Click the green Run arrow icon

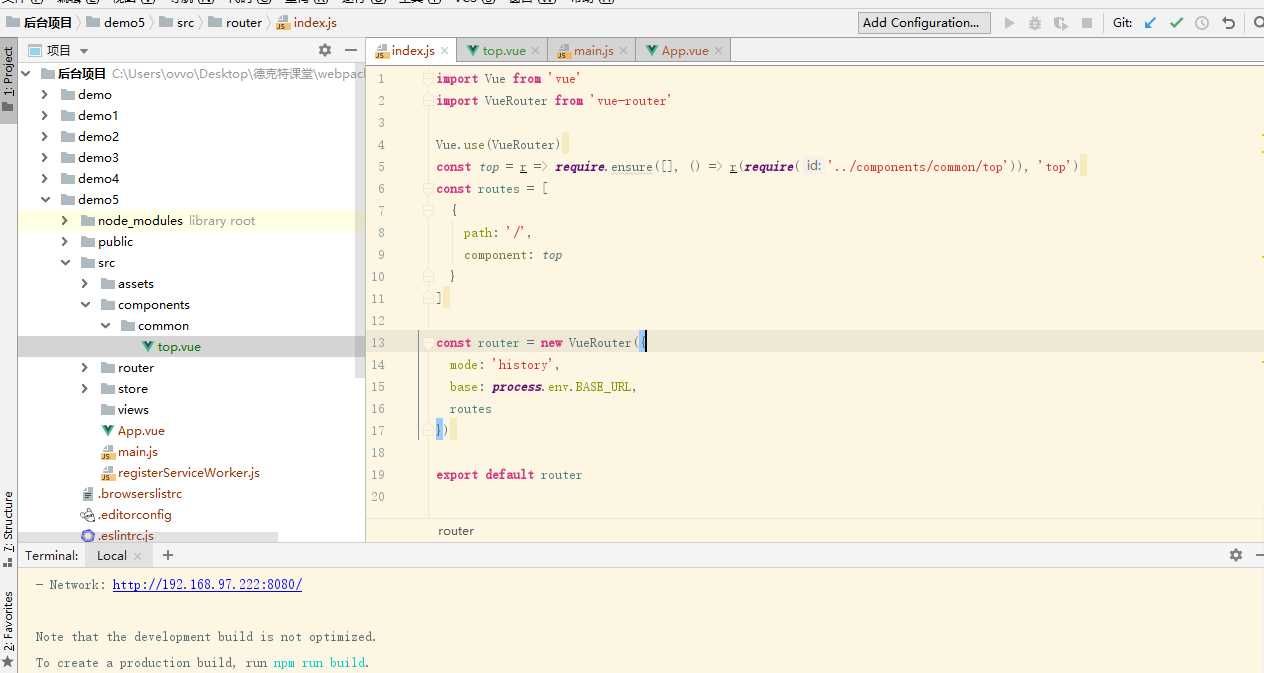[x=1009, y=23]
